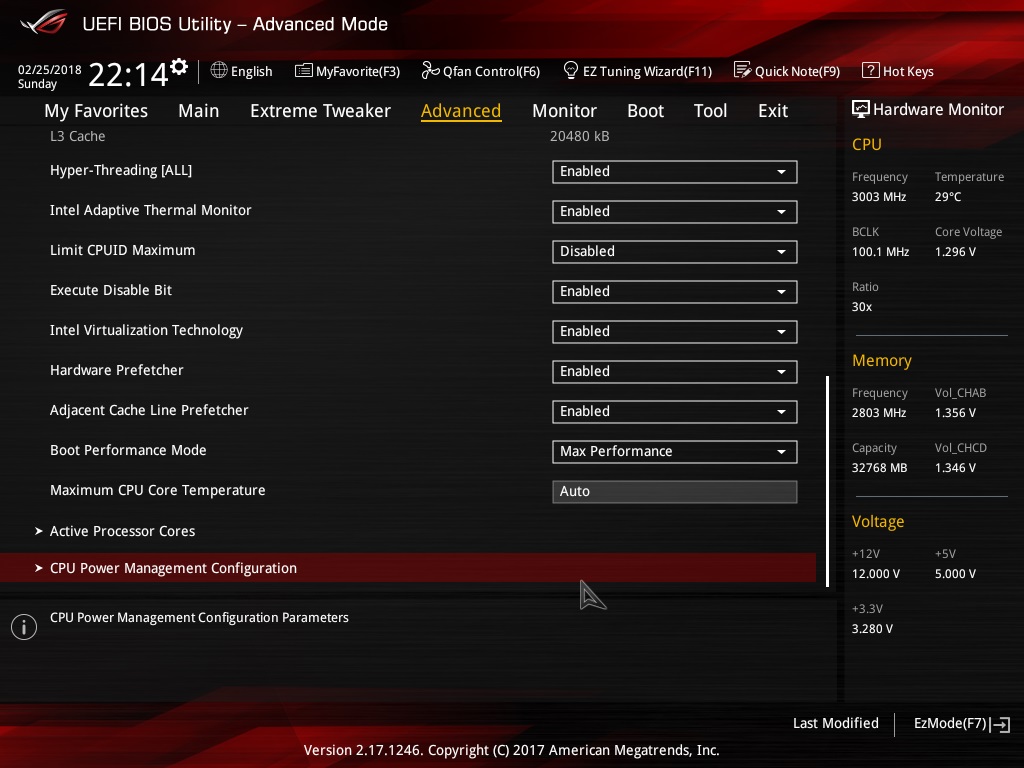1024x768 pixels.
Task: Click the 22:14 clock display
Action: 128,74
